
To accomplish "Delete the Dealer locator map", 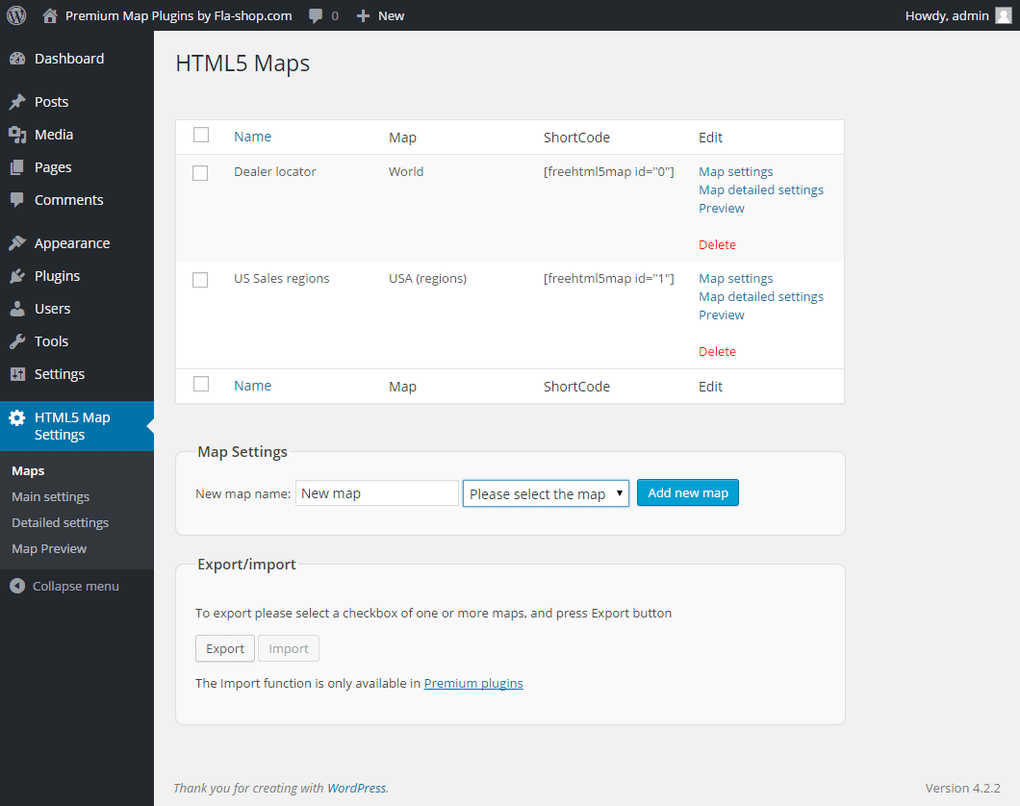I will coord(717,244).
